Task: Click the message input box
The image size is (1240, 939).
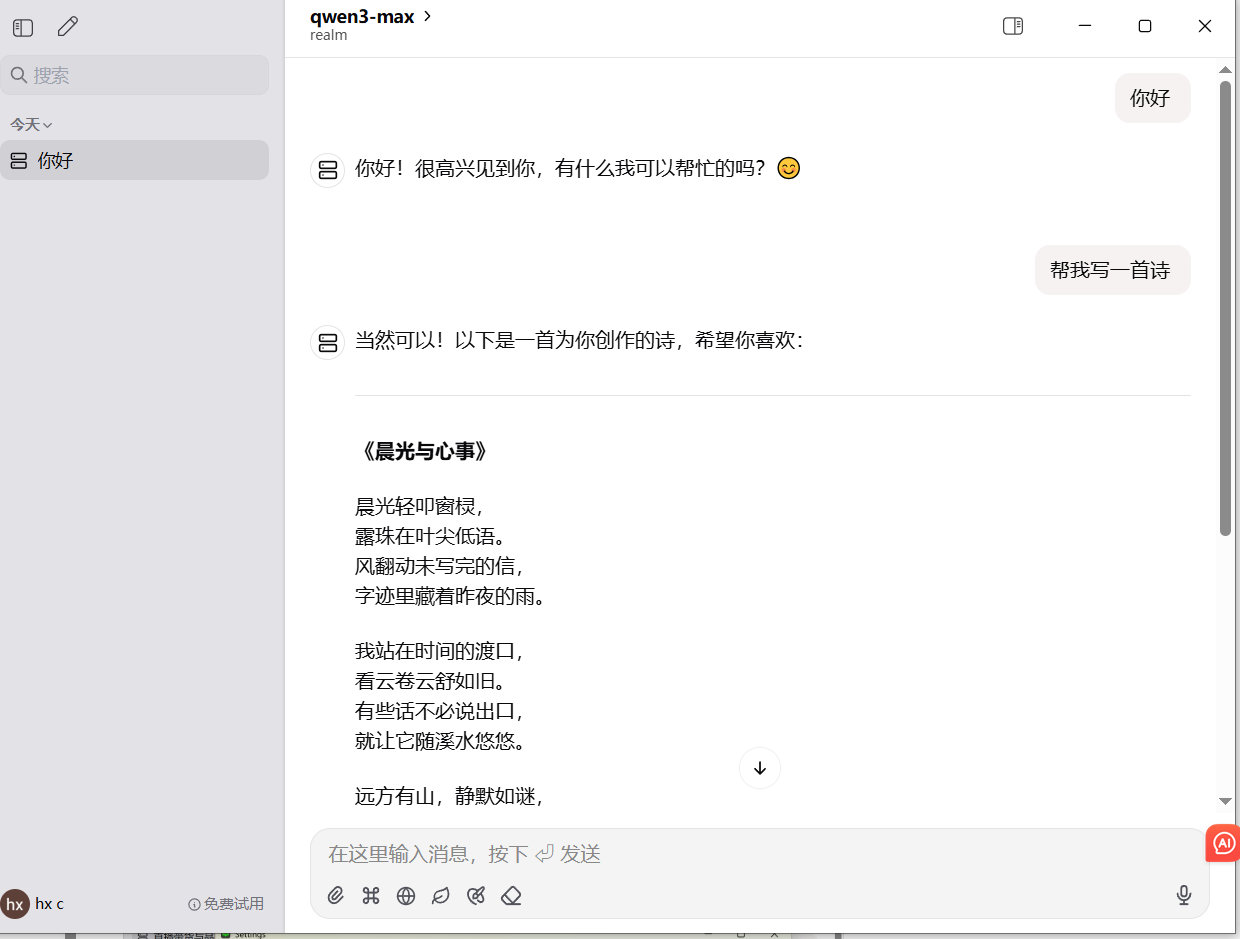Action: 700,855
